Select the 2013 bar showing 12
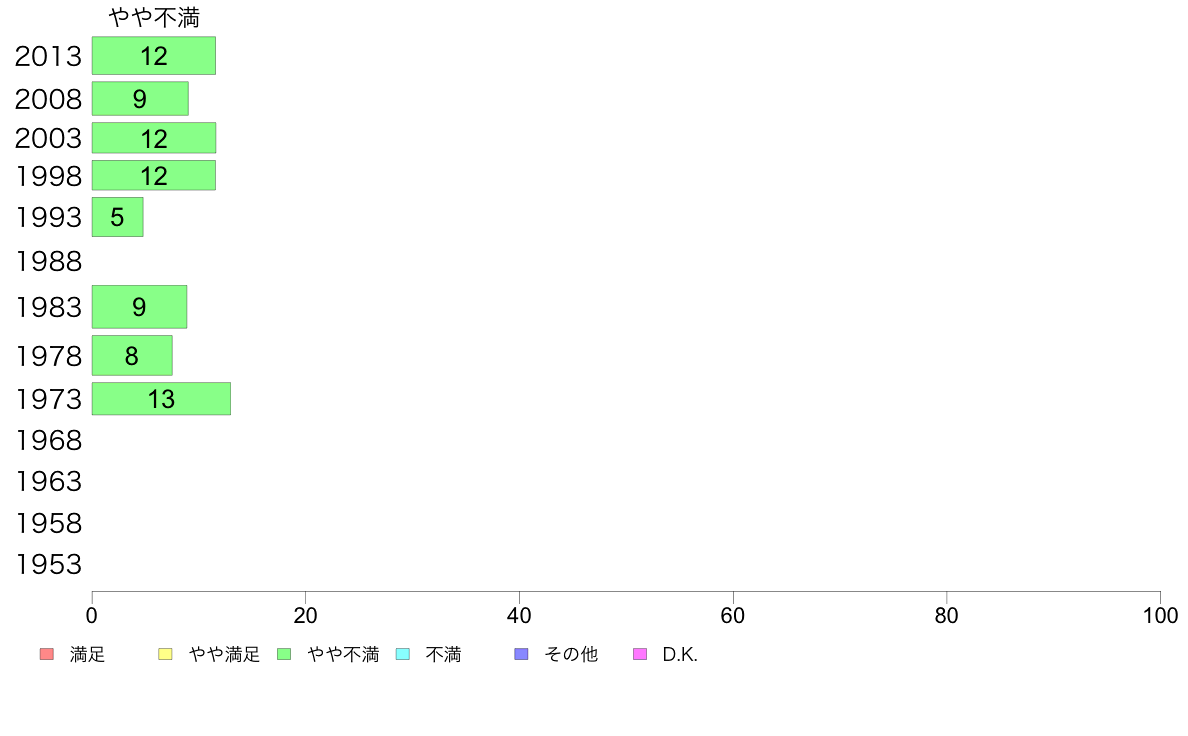 [154, 55]
